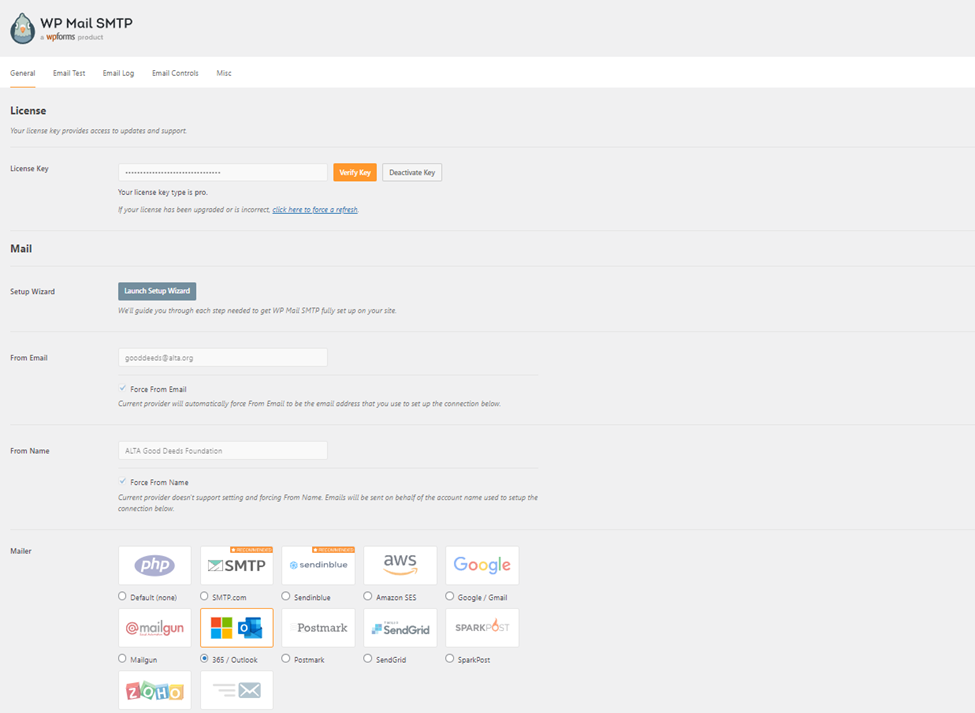Click the License section heading
Screen dimensions: 975x713
point(28,111)
